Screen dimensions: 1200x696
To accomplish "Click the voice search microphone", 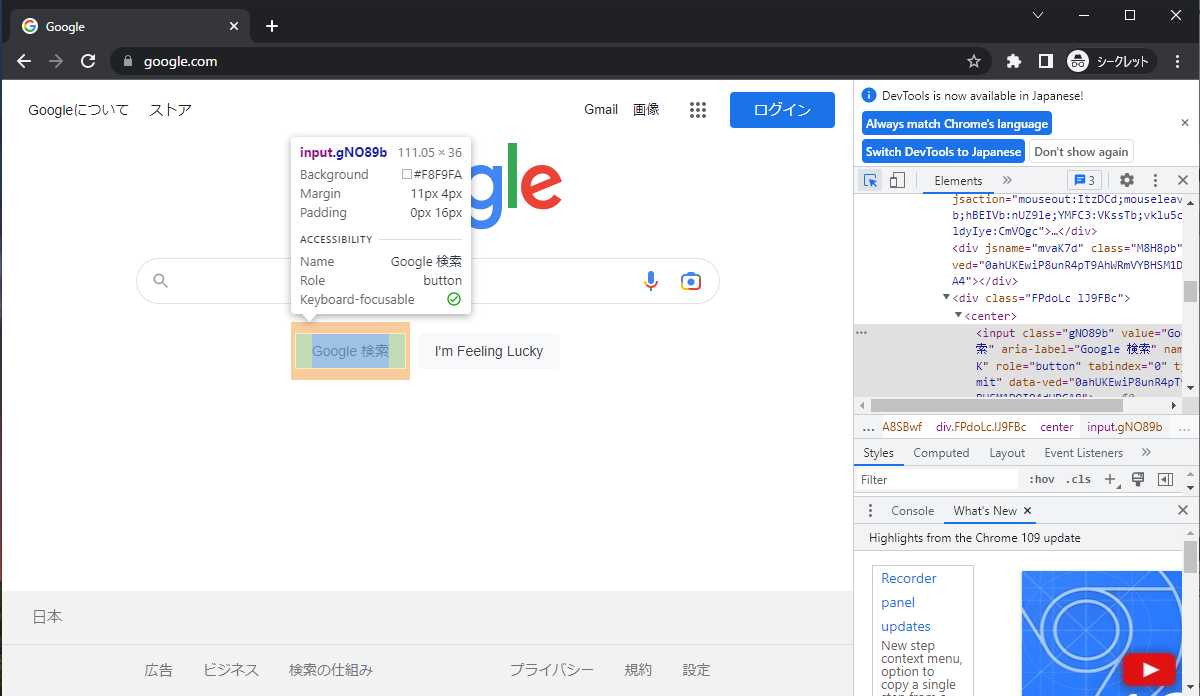I will pyautogui.click(x=651, y=281).
